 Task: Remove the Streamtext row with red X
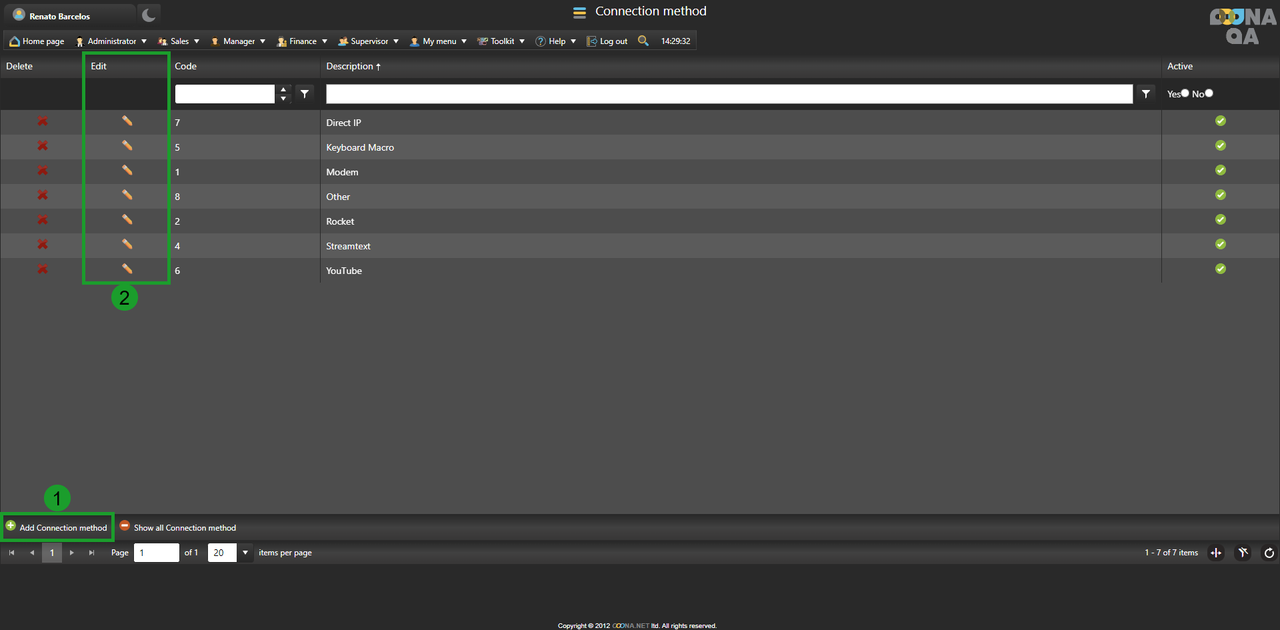[42, 245]
